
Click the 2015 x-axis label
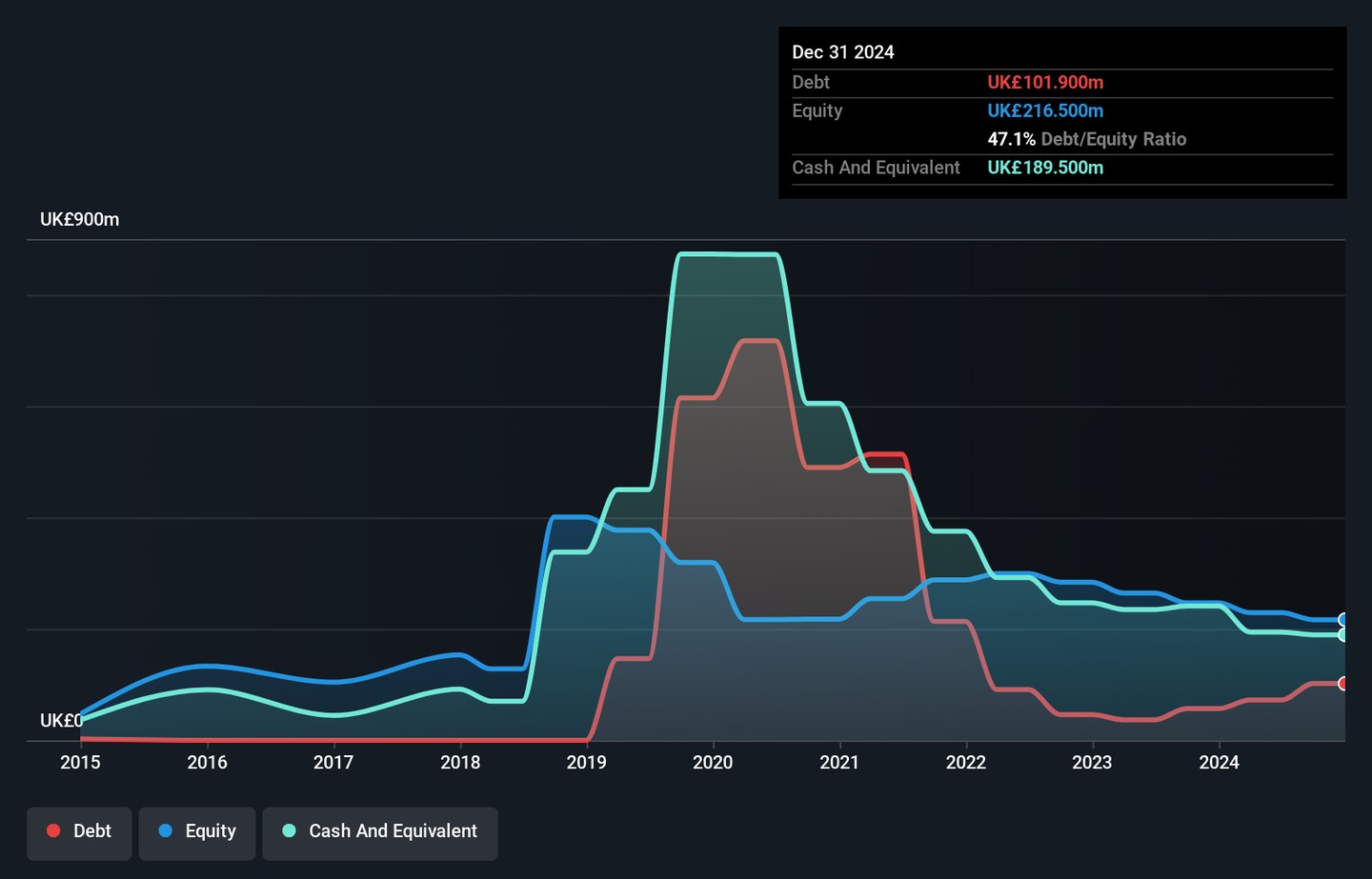pyautogui.click(x=80, y=763)
